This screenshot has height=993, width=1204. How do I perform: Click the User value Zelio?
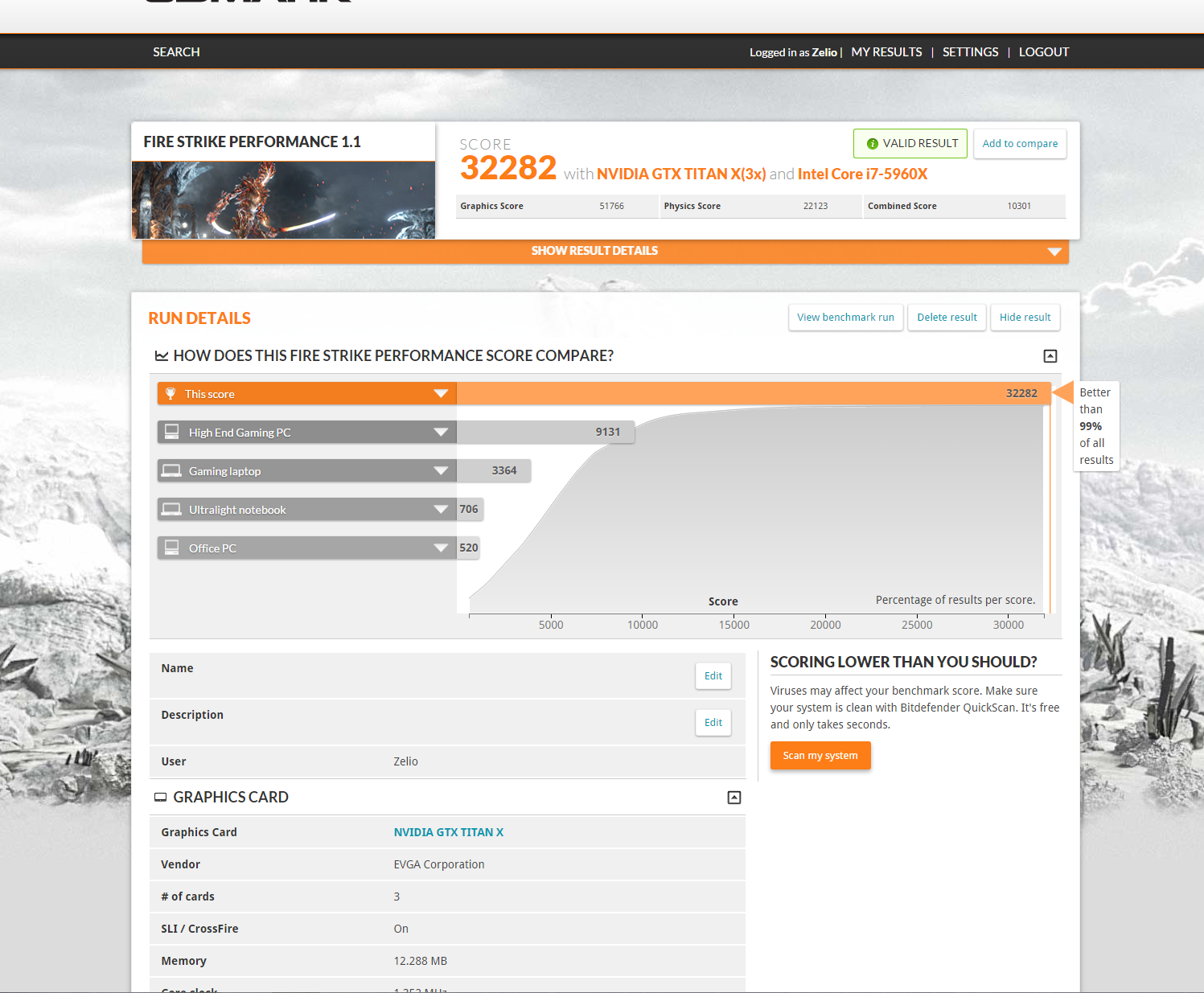pyautogui.click(x=405, y=761)
